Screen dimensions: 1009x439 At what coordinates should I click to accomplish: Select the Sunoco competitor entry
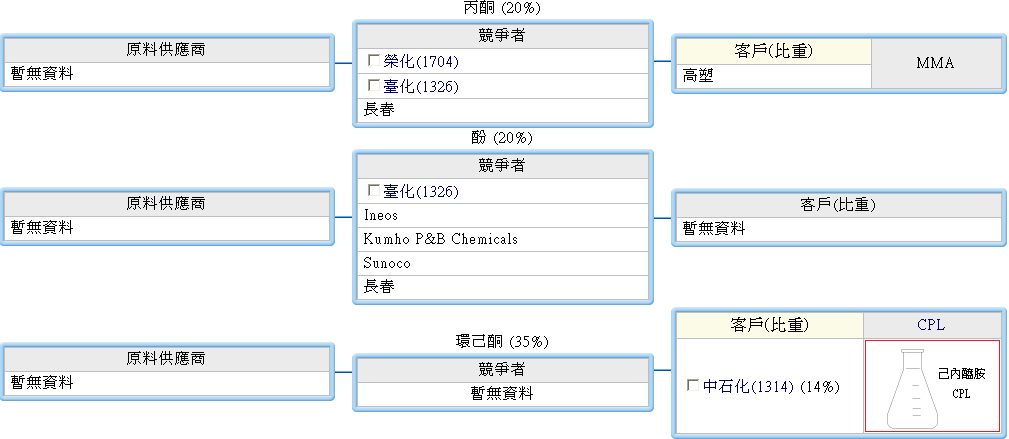pos(387,263)
